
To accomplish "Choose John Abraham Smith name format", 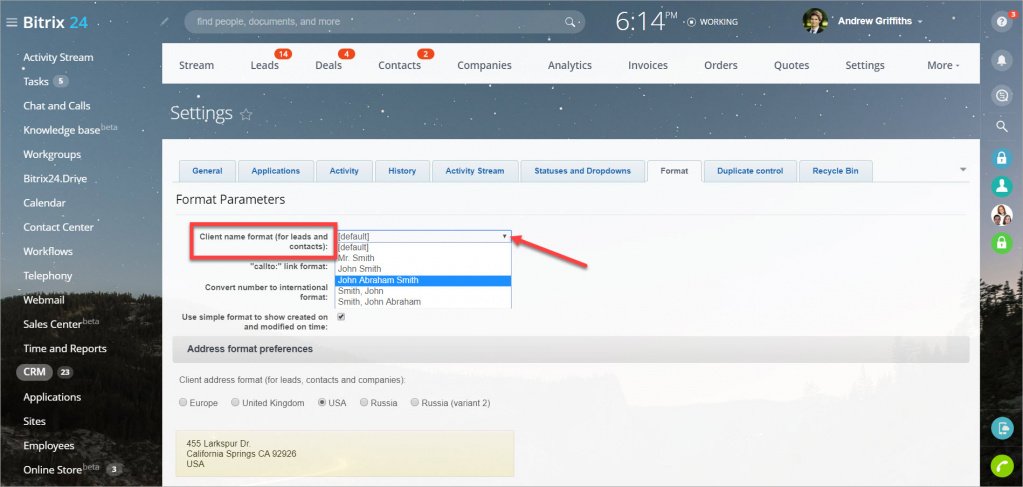I will pos(423,280).
